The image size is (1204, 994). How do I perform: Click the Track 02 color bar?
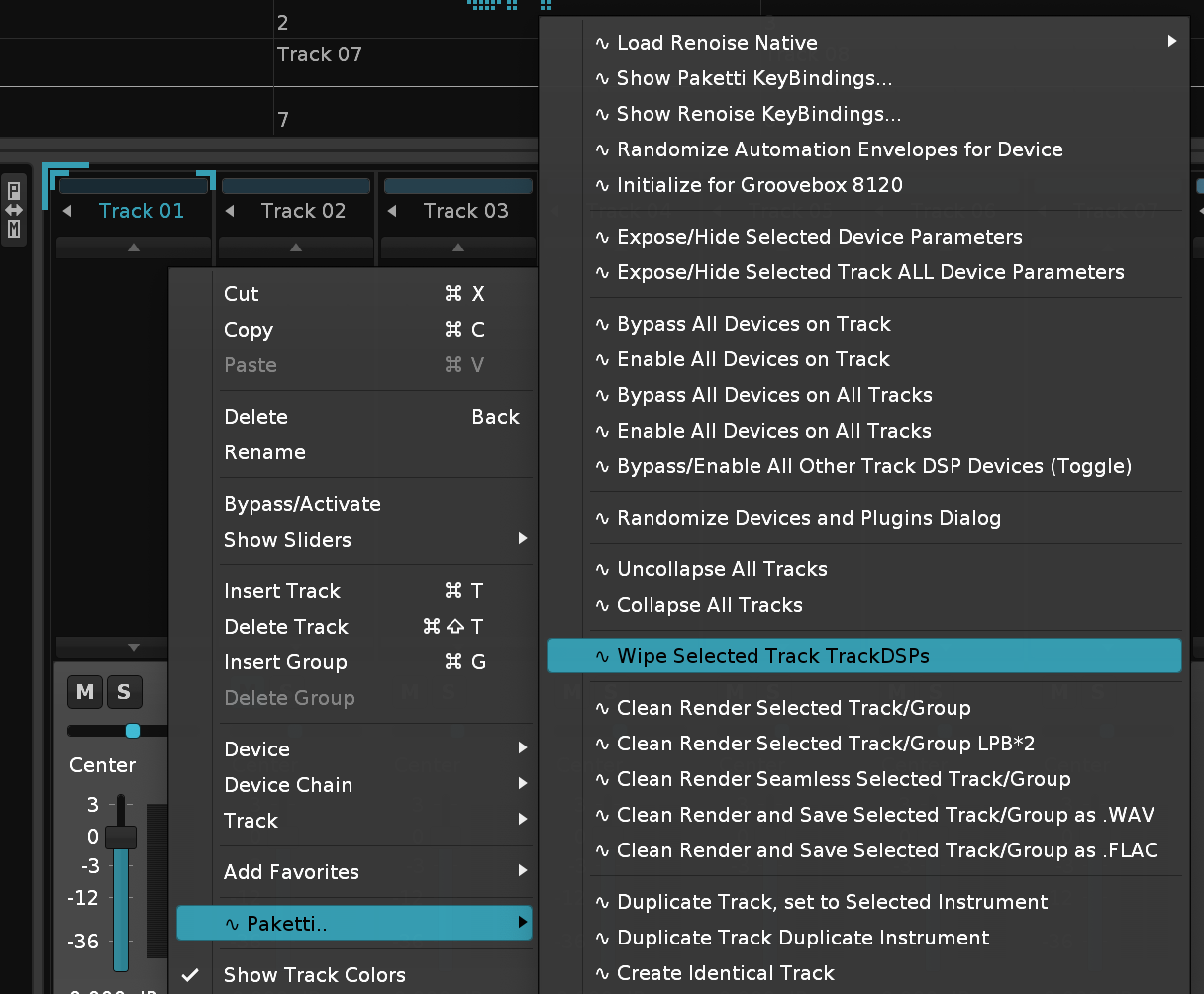pos(295,186)
